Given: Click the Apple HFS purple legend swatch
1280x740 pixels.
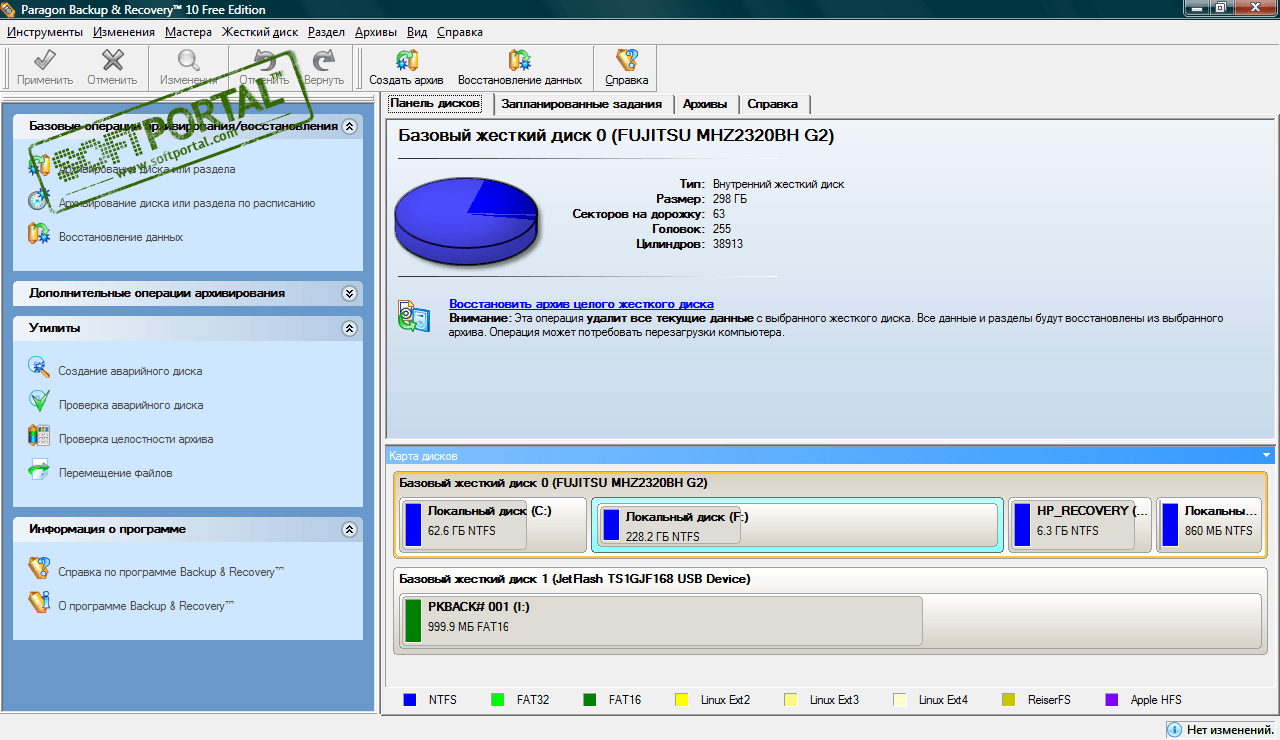Looking at the screenshot, I should click(x=1111, y=700).
